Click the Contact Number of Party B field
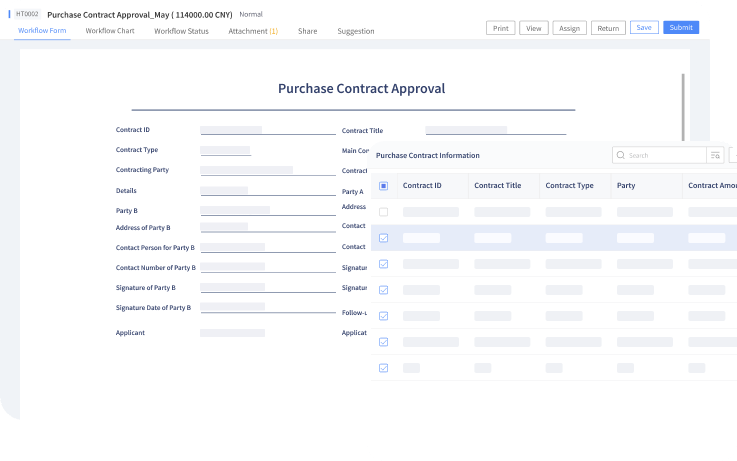This screenshot has height=461, width=737. (x=268, y=267)
